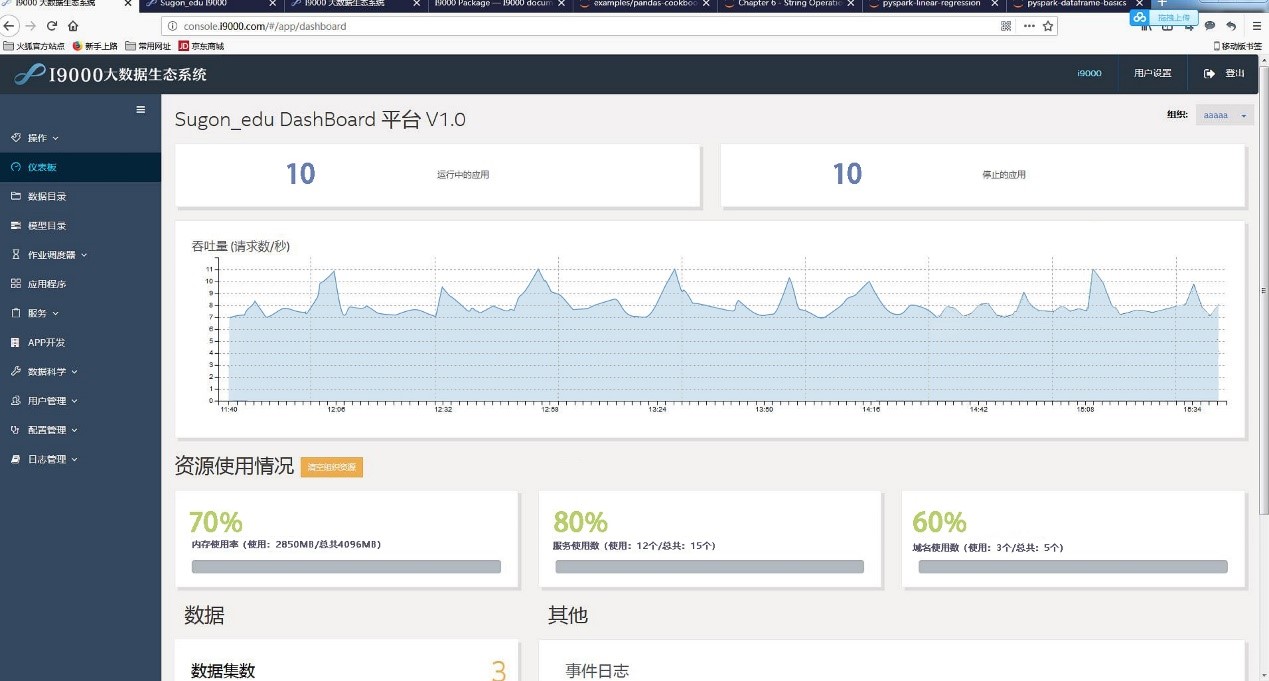1269x681 pixels.
Task: Expand the 数据科学 sidebar menu
Action: pos(44,371)
